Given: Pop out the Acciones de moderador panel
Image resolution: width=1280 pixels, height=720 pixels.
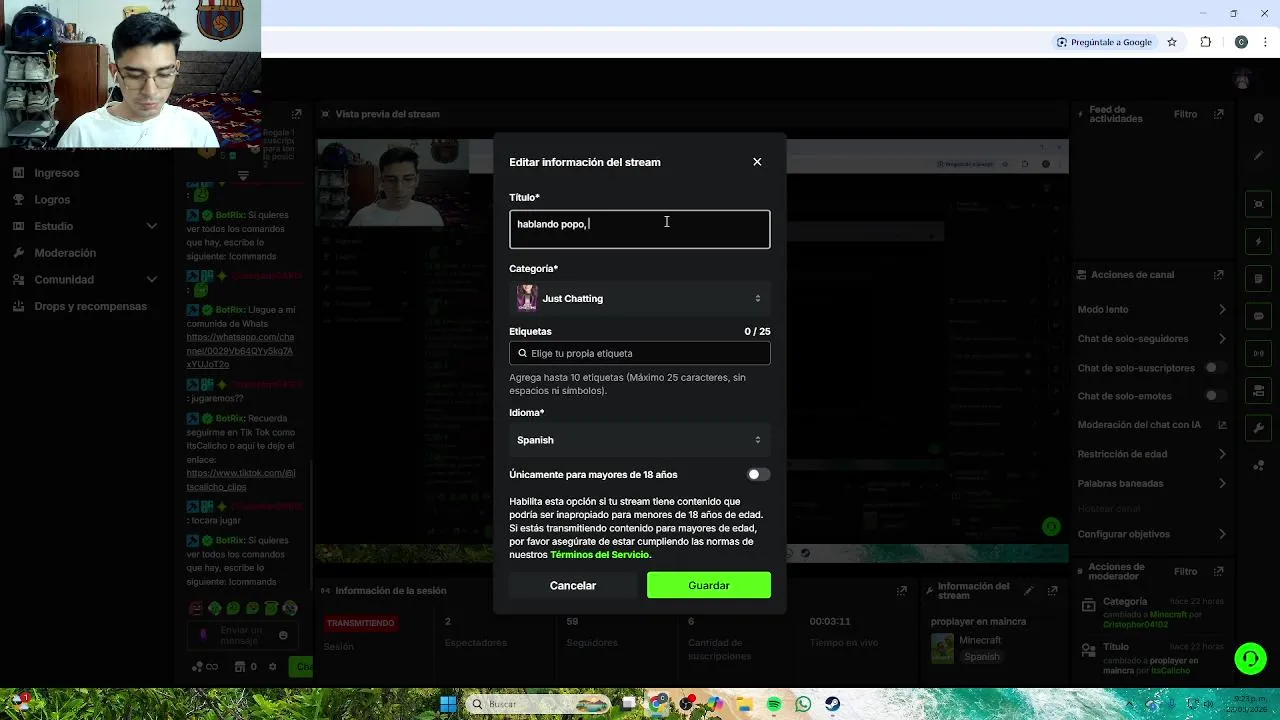Looking at the screenshot, I should tap(1218, 572).
